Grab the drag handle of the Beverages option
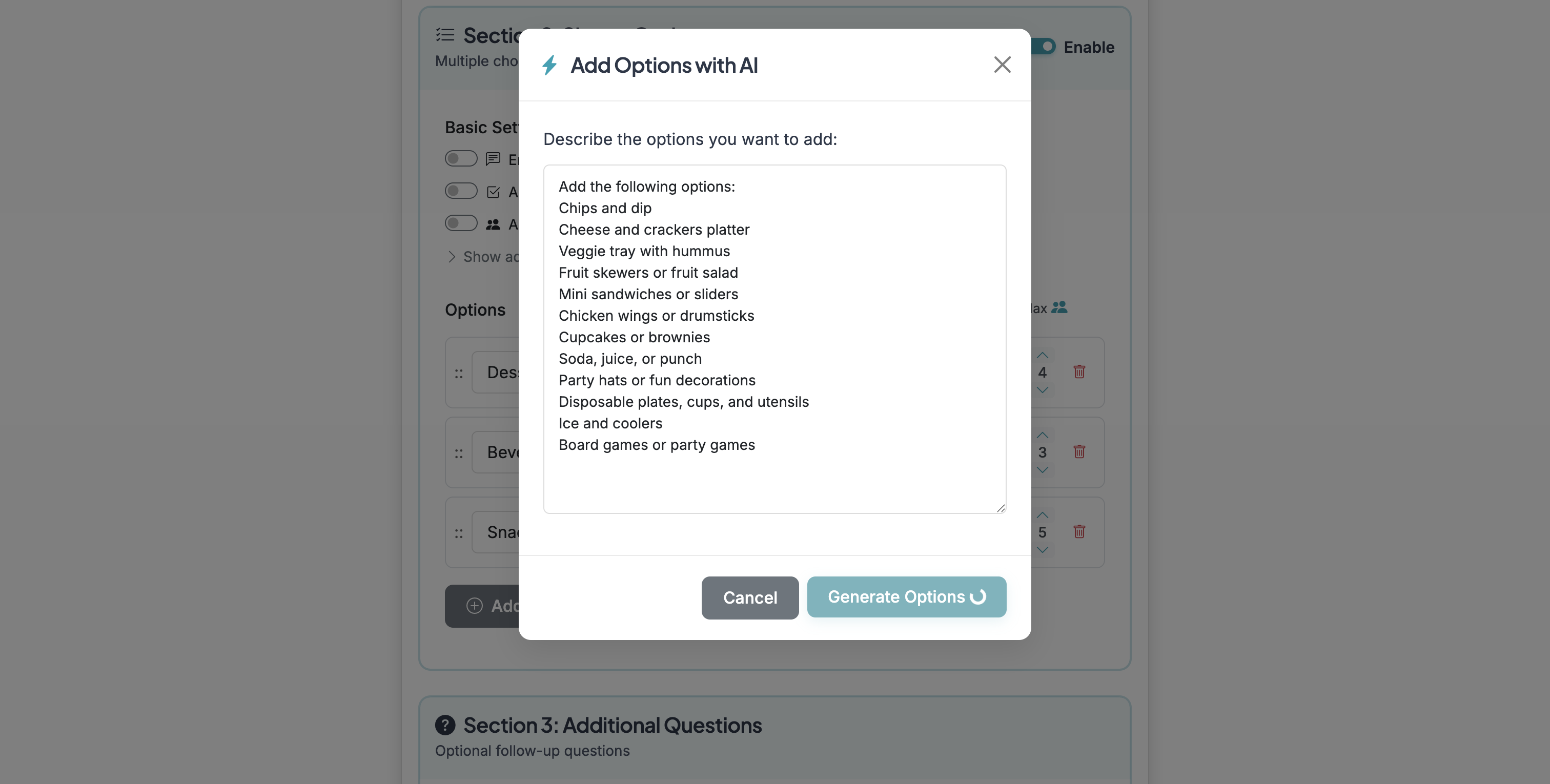Viewport: 1550px width, 784px height. pos(459,452)
